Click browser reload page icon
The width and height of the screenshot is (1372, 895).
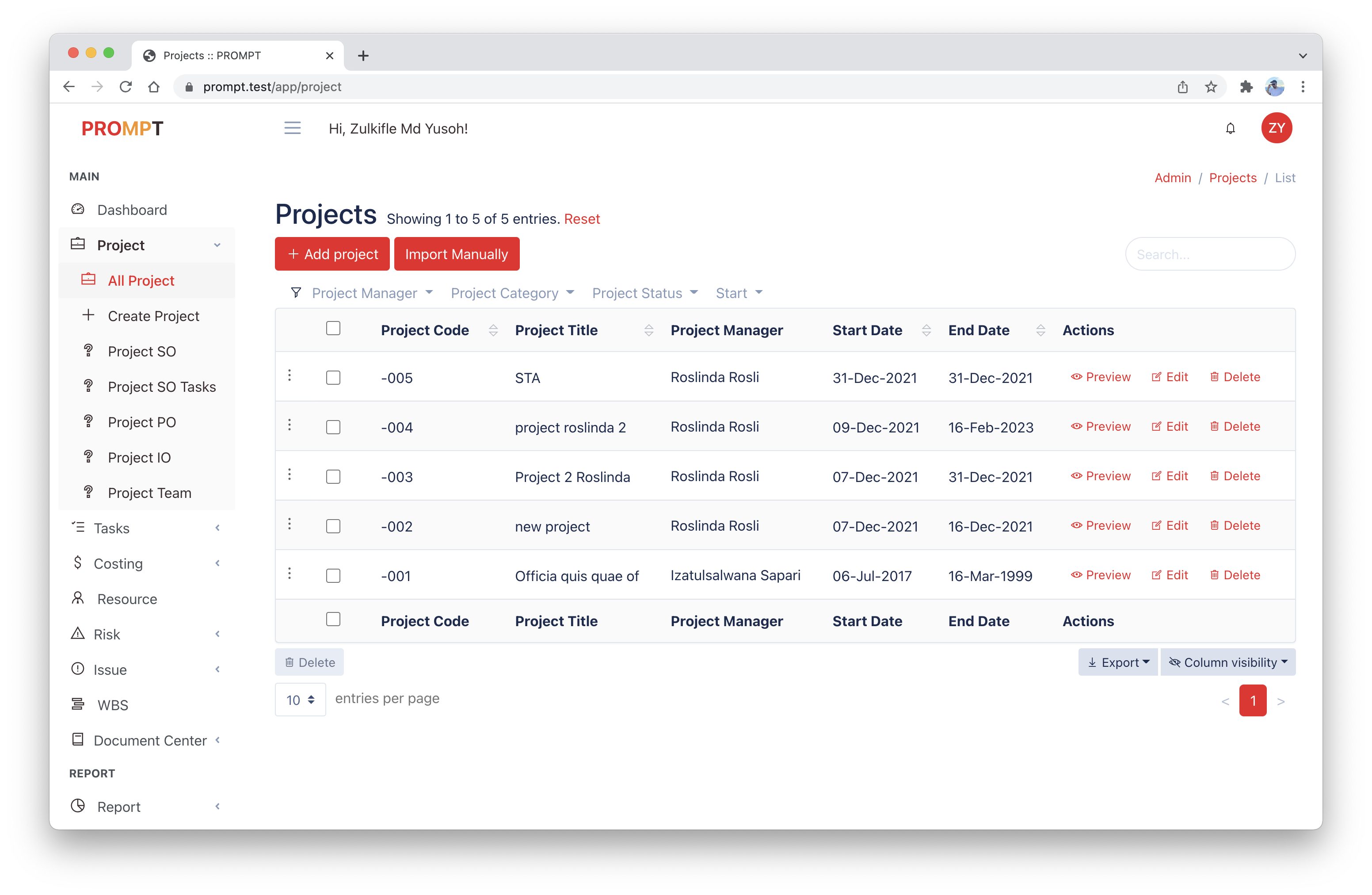[126, 87]
